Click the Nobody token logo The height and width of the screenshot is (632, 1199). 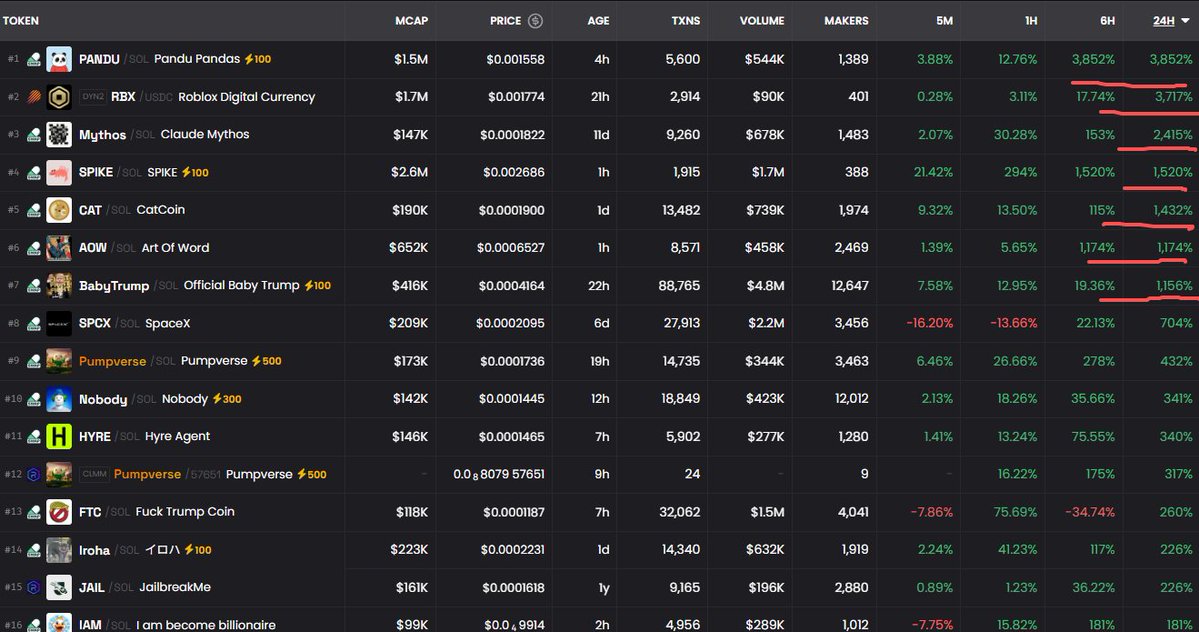[x=59, y=399]
